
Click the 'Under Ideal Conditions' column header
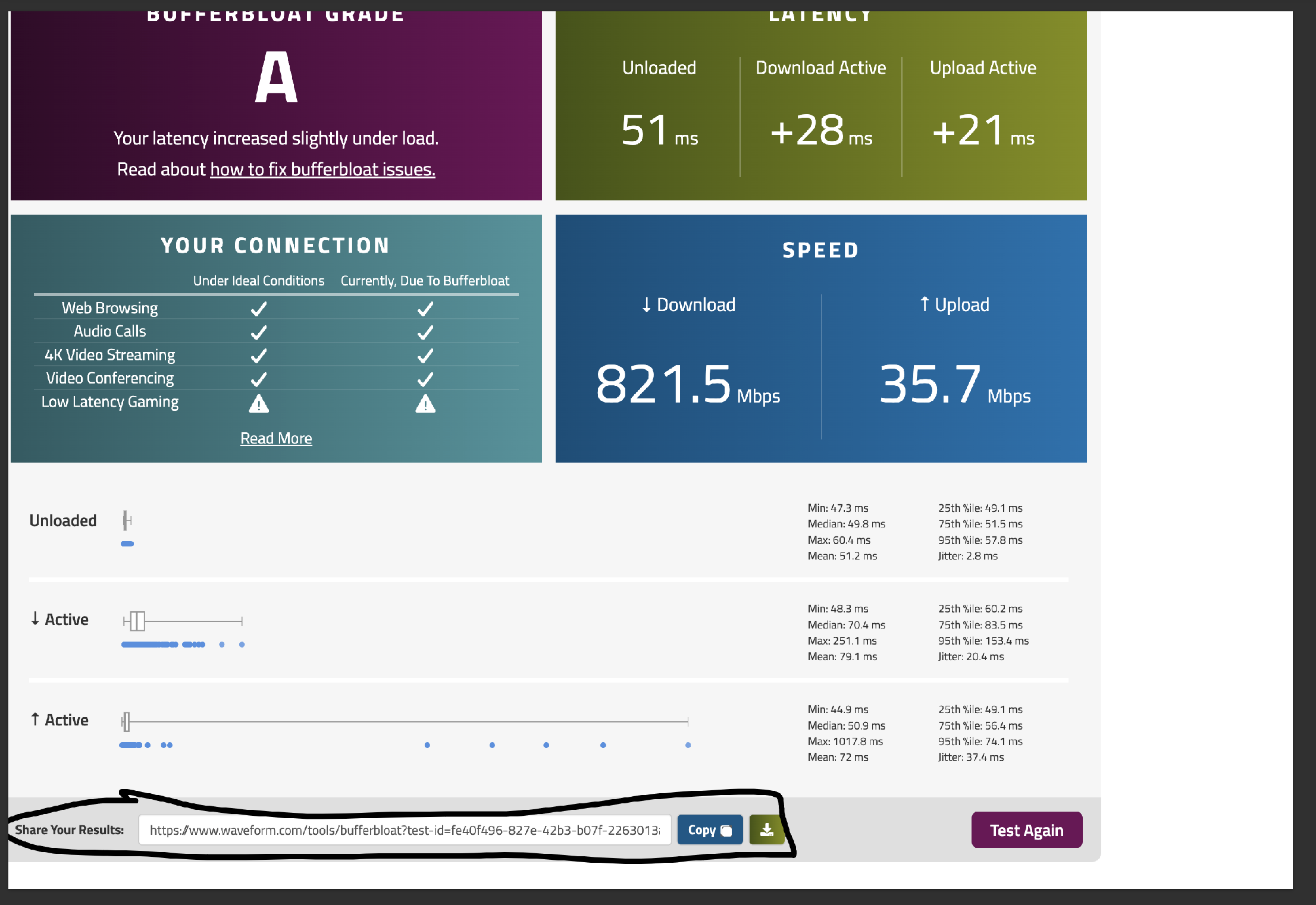tap(259, 281)
